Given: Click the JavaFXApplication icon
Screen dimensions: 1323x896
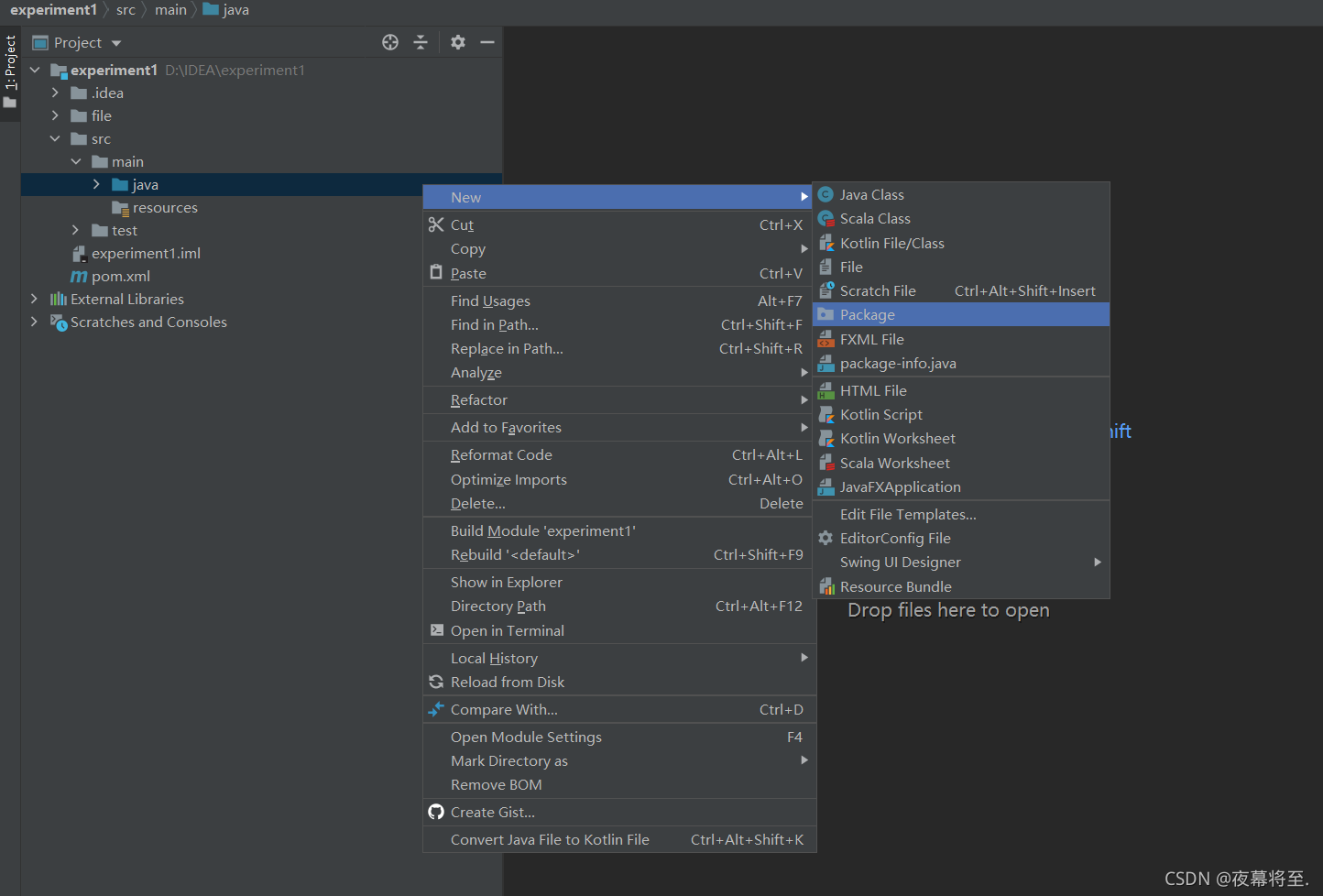Looking at the screenshot, I should click(826, 486).
